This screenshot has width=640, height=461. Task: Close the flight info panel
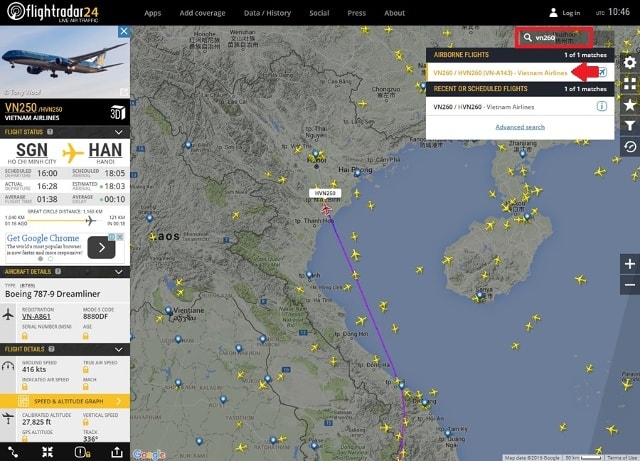pyautogui.click(x=124, y=31)
